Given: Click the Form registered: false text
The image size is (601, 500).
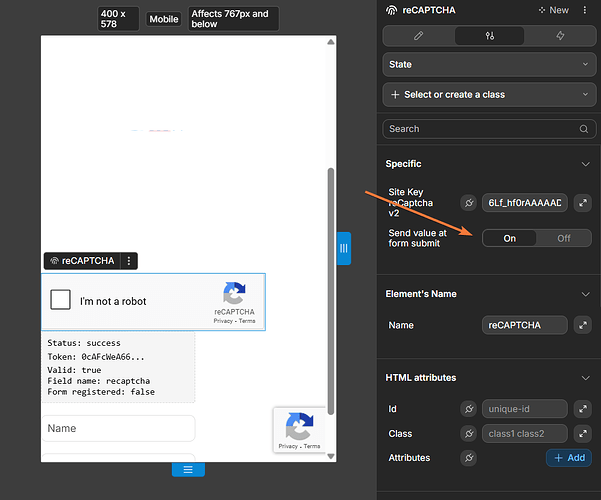Looking at the screenshot, I should click(x=101, y=392).
